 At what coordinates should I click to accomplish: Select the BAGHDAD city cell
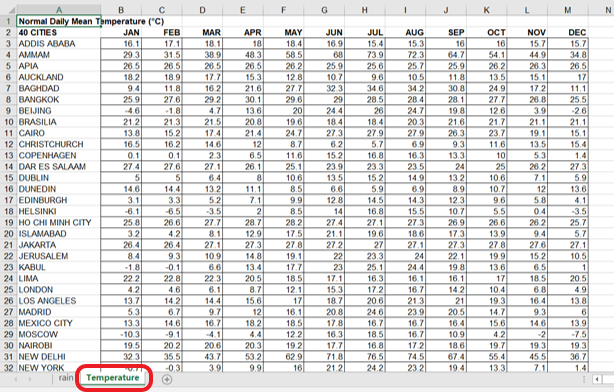[59, 89]
